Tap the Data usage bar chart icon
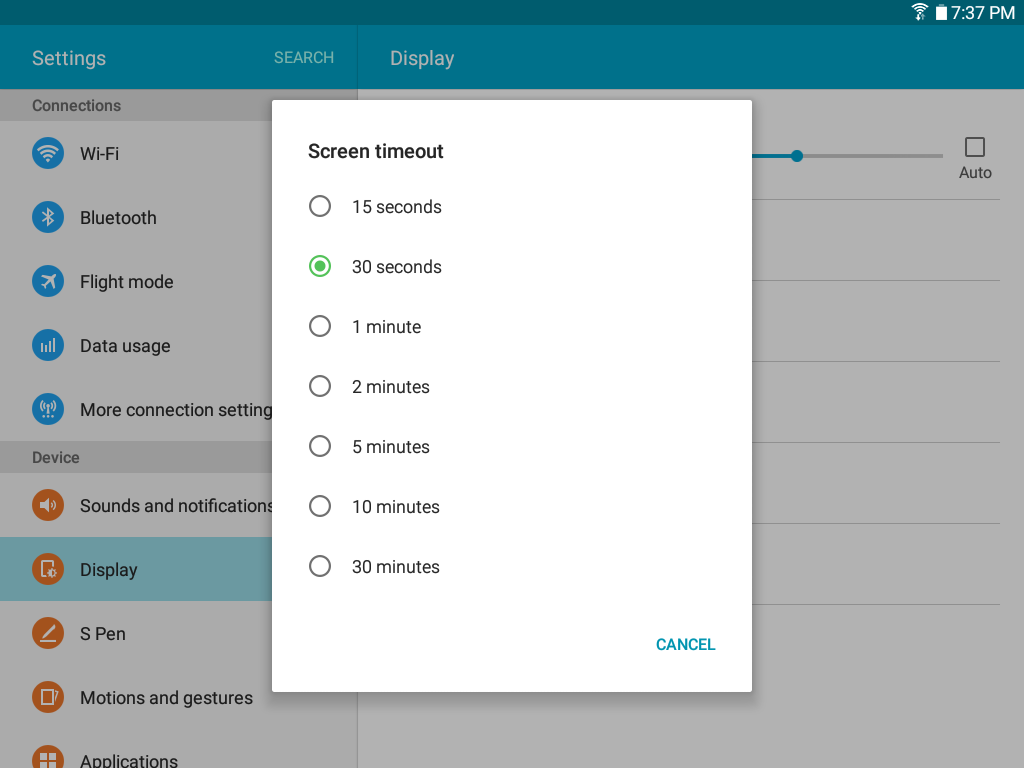The image size is (1024, 768). [48, 345]
